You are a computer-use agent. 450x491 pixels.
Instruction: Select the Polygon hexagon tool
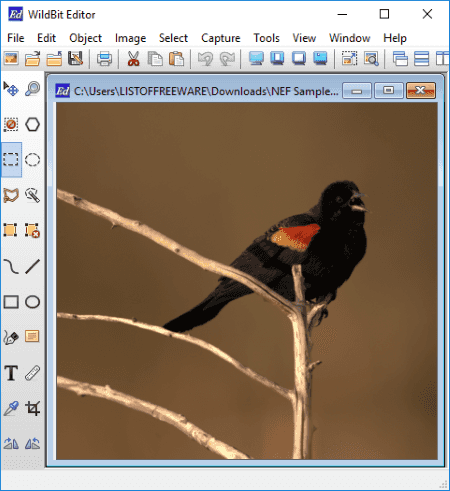(x=33, y=125)
